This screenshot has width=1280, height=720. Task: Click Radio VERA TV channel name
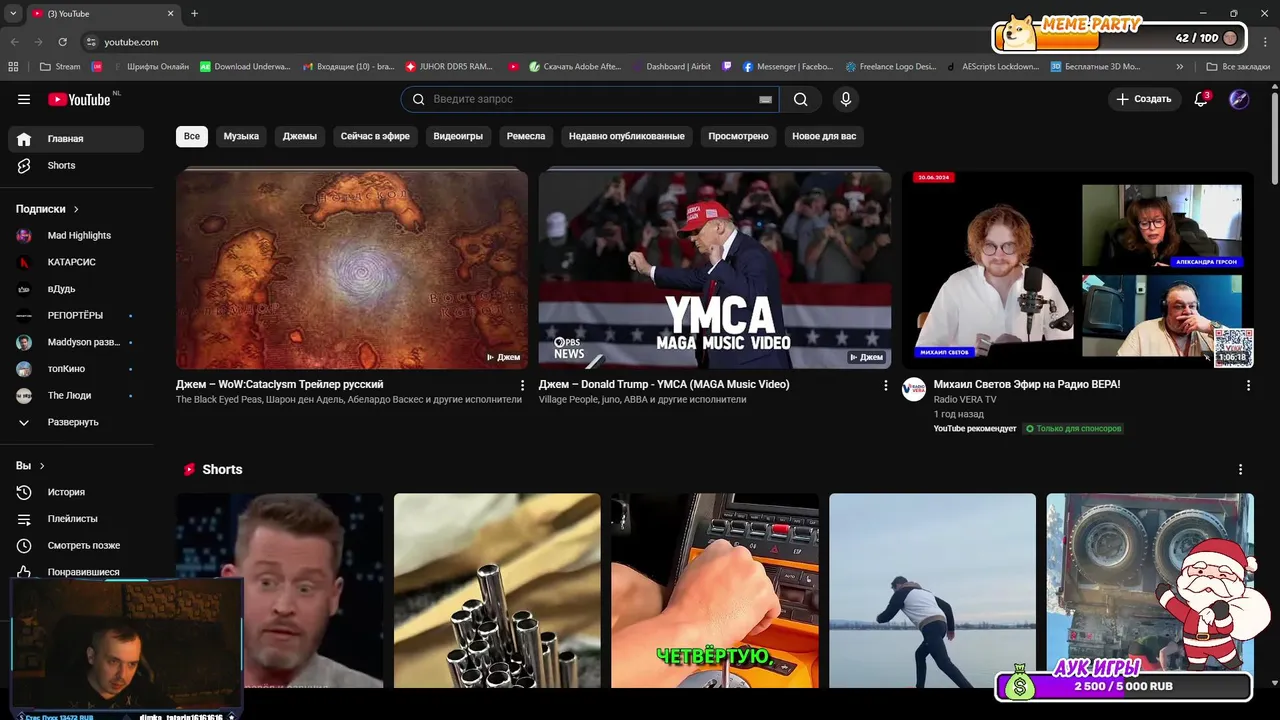965,399
